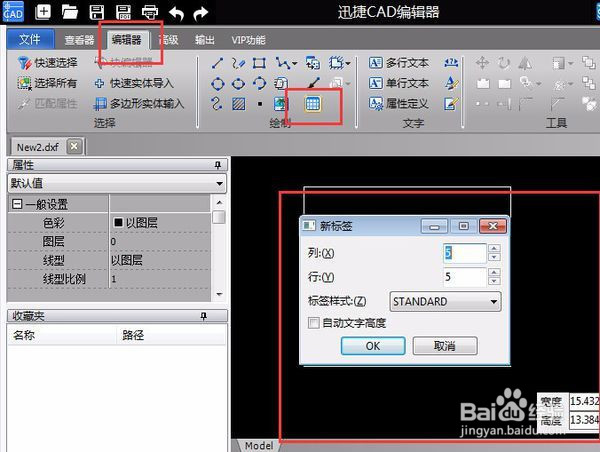The width and height of the screenshot is (600, 452).
Task: Click the 行 rows input field
Action: (465, 277)
